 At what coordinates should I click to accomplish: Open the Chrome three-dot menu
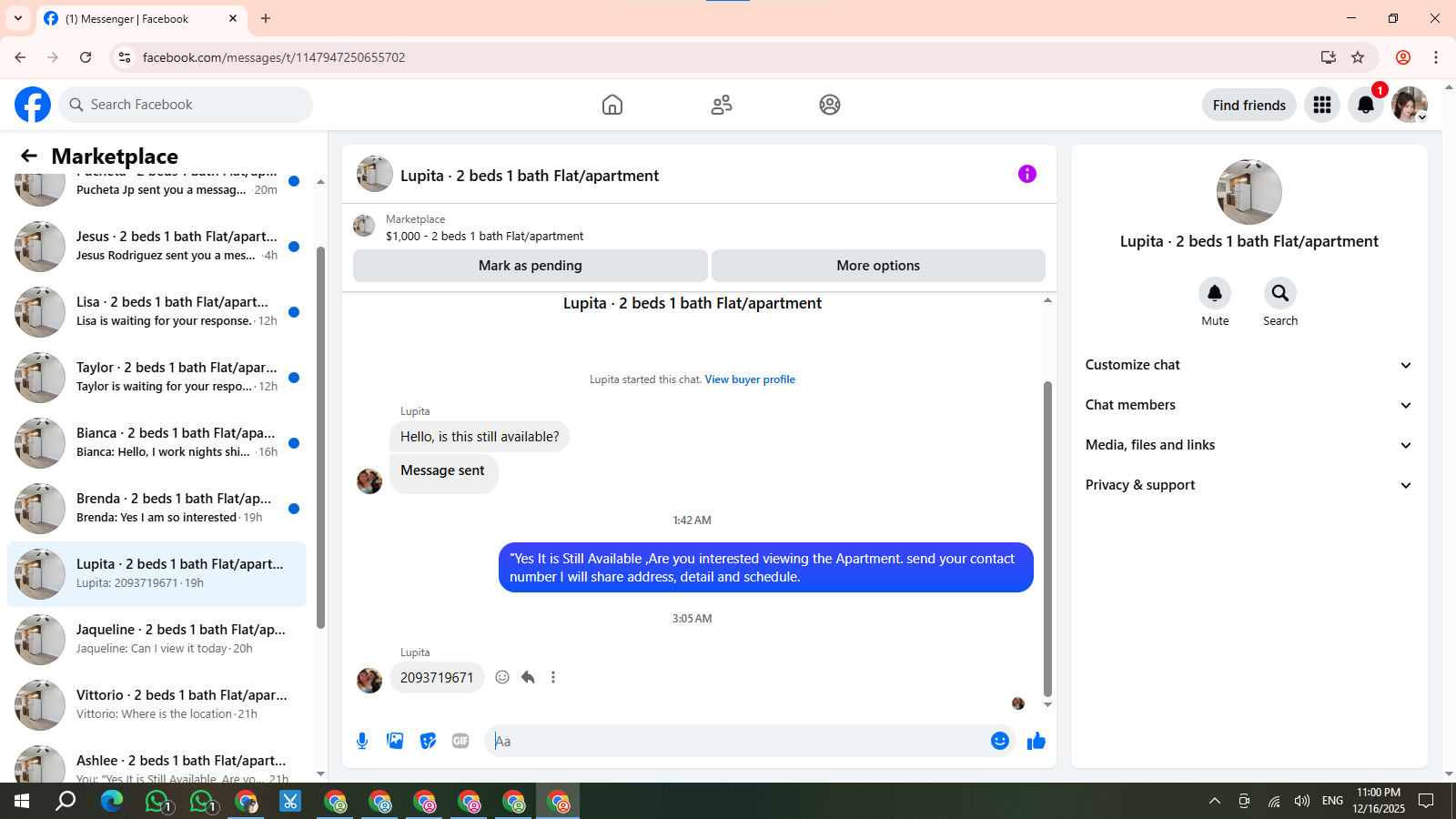pyautogui.click(x=1436, y=57)
